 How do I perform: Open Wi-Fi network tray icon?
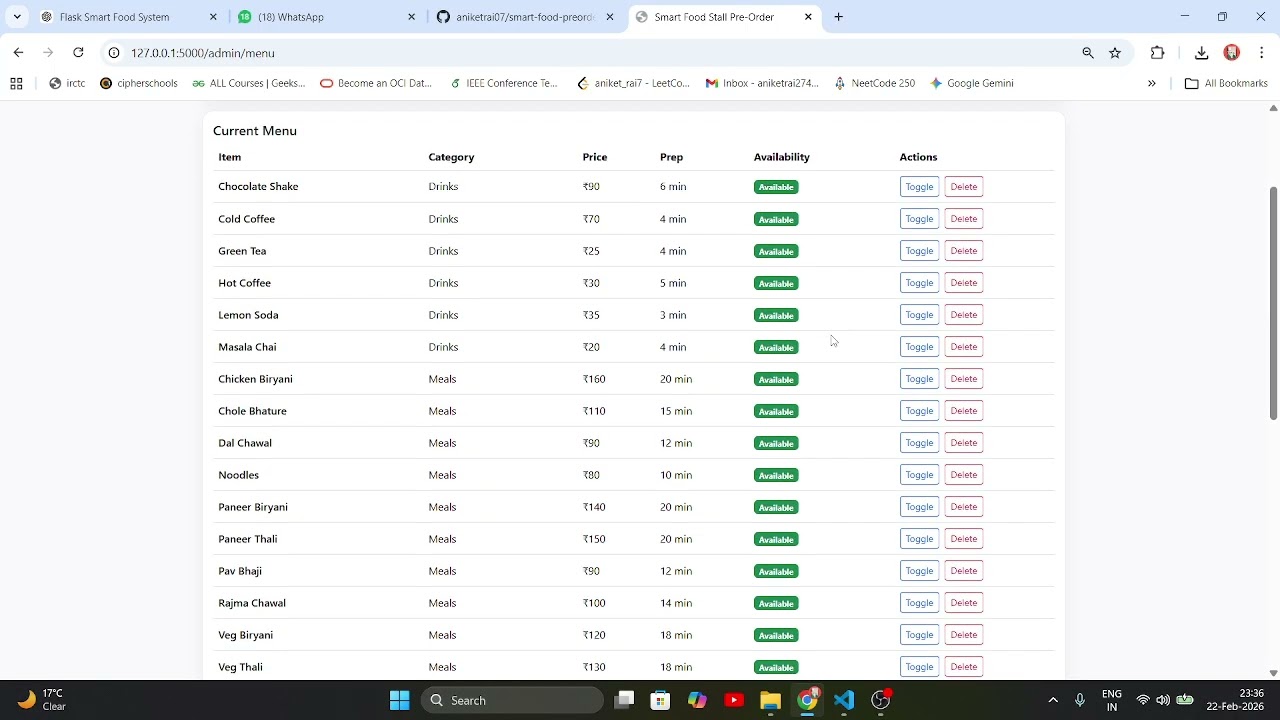[1142, 700]
